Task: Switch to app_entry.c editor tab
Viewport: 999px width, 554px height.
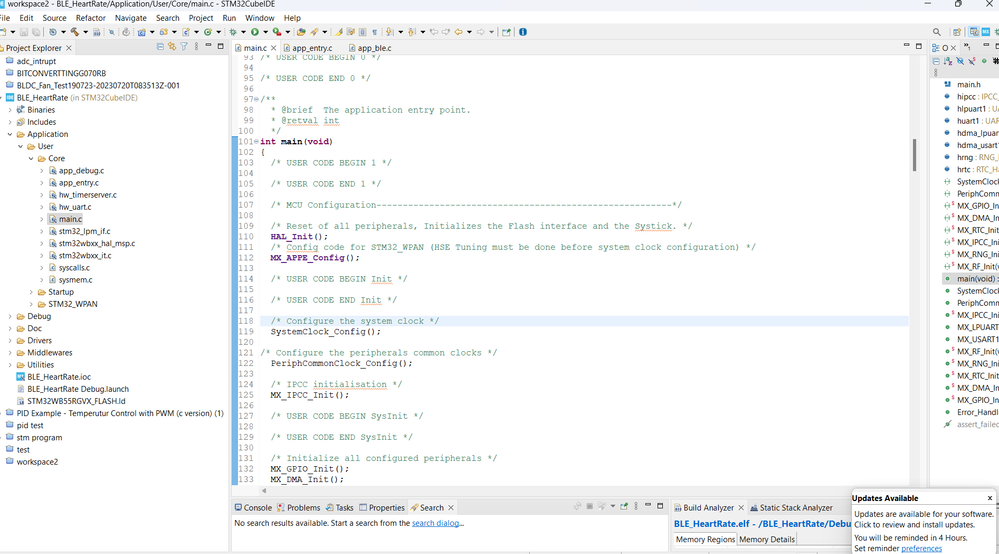Action: 312,48
